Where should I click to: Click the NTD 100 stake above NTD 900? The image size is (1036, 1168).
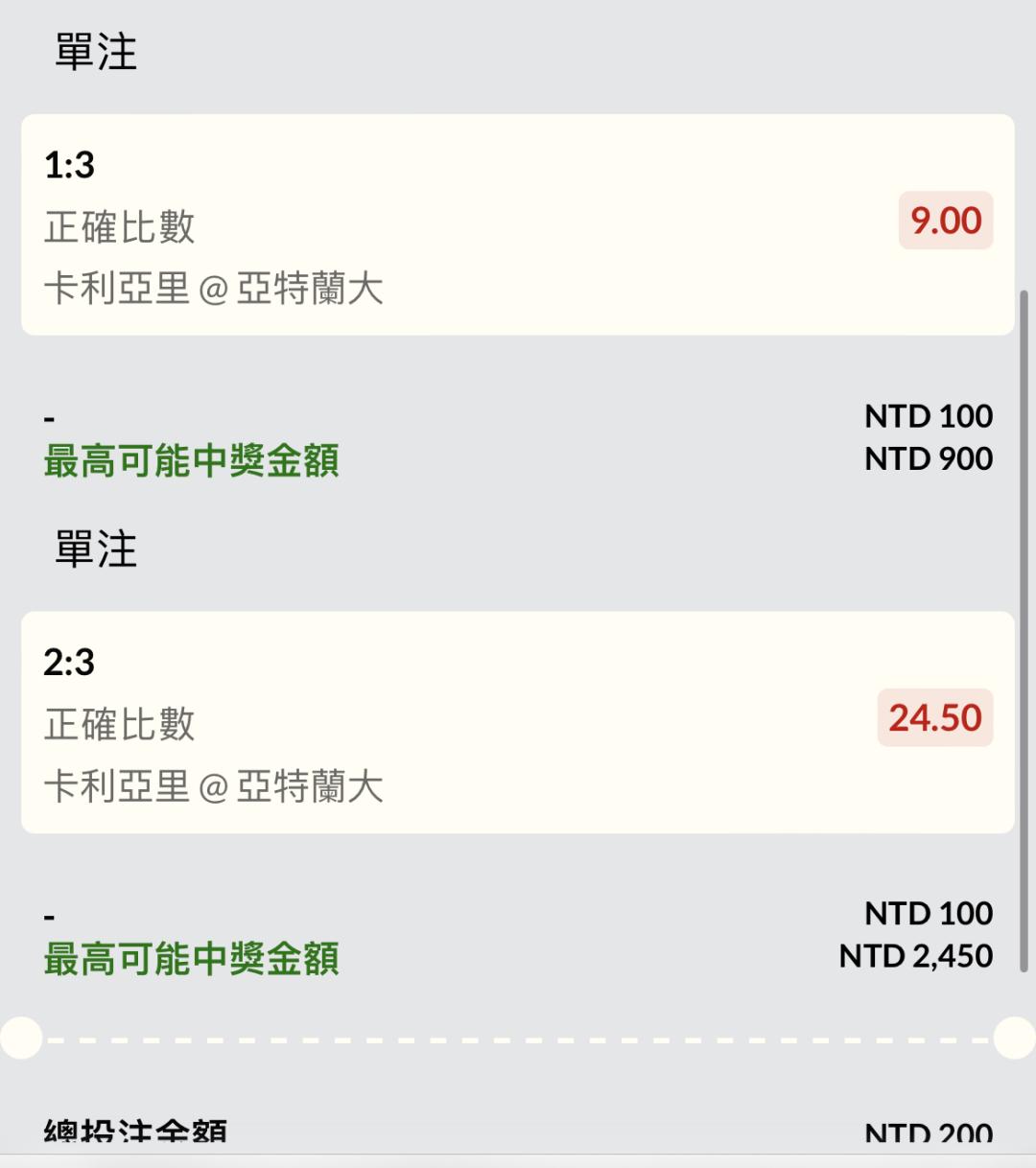tap(928, 416)
